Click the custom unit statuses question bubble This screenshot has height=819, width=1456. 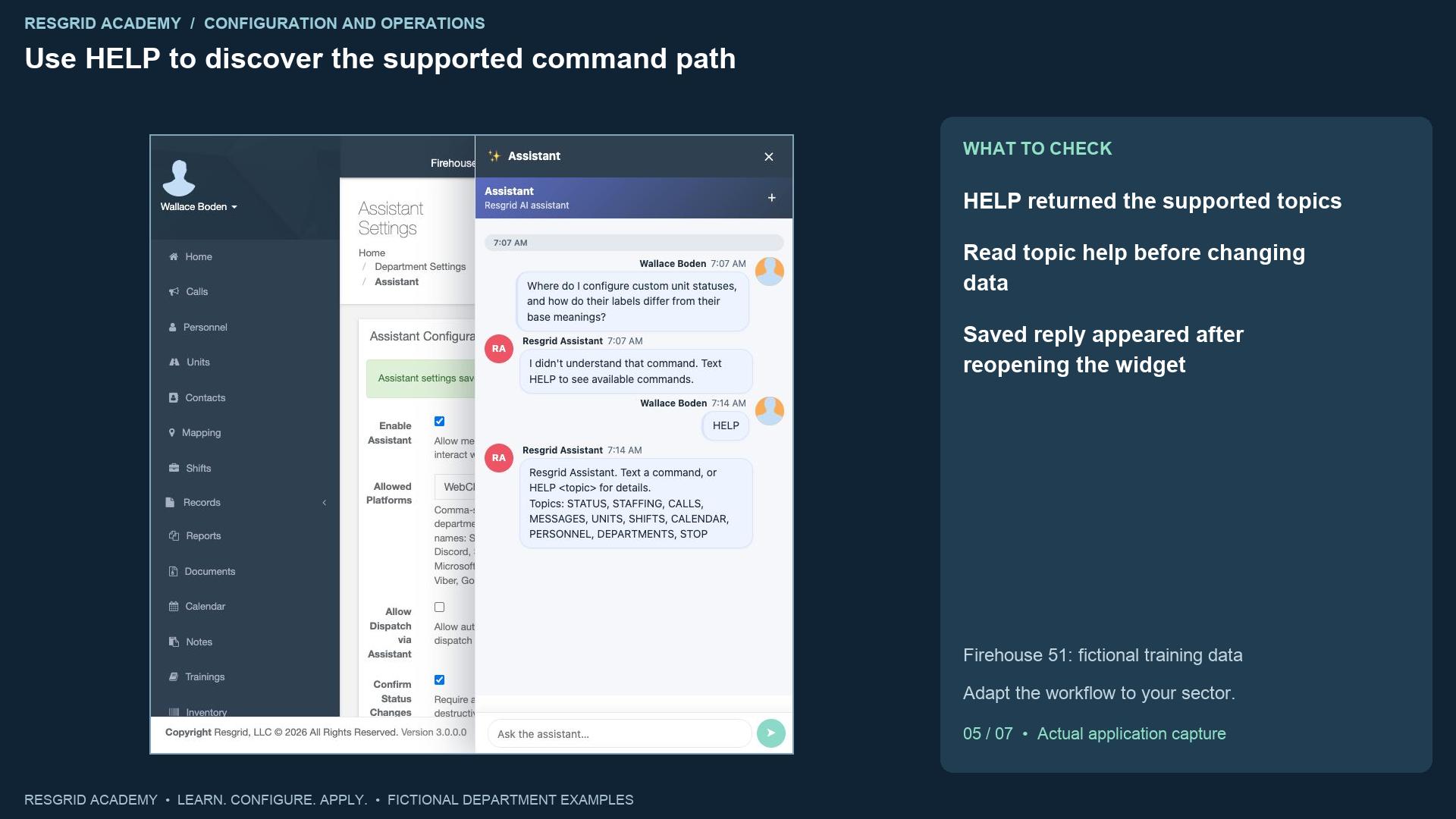pos(632,302)
